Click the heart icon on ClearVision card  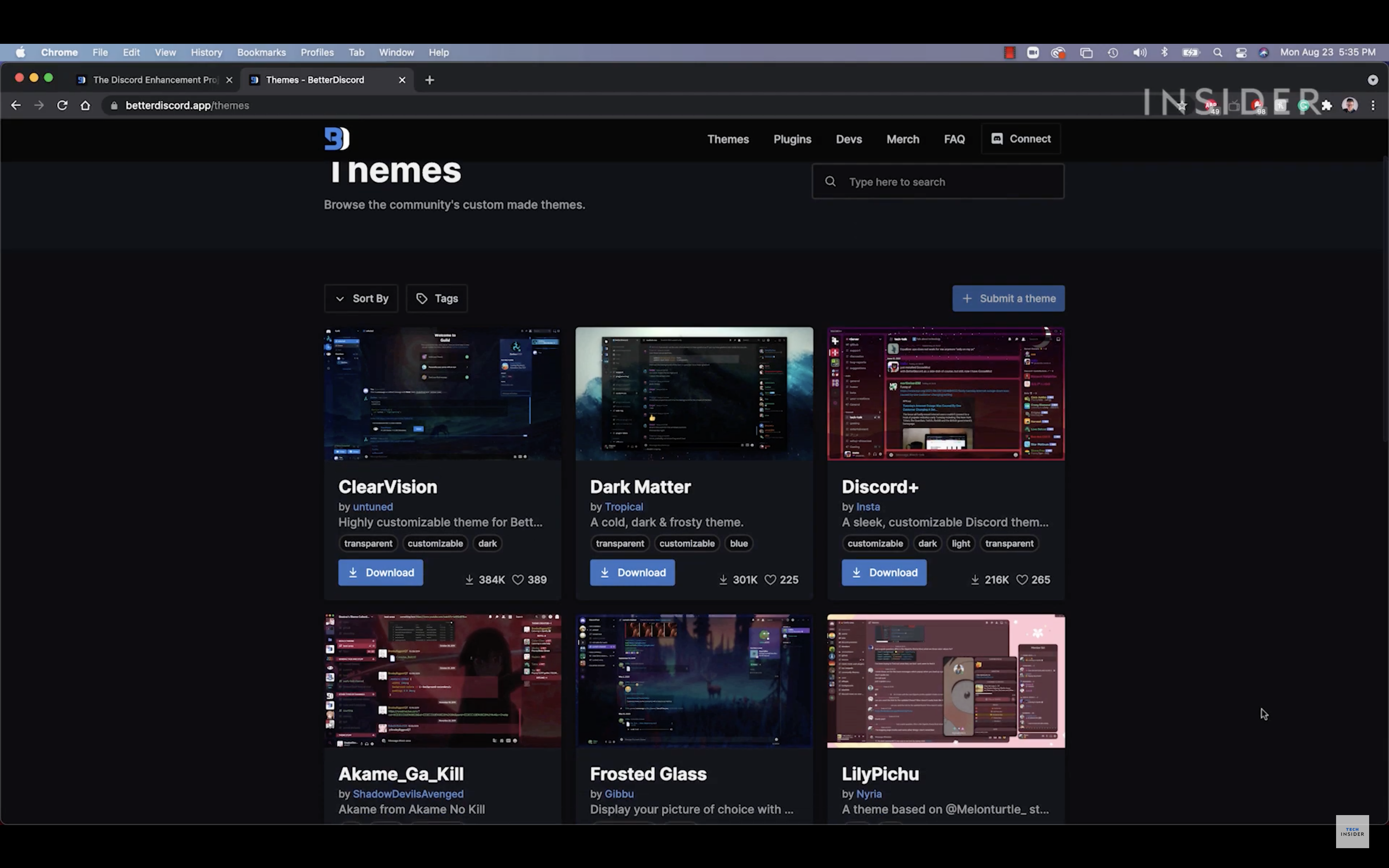(518, 580)
